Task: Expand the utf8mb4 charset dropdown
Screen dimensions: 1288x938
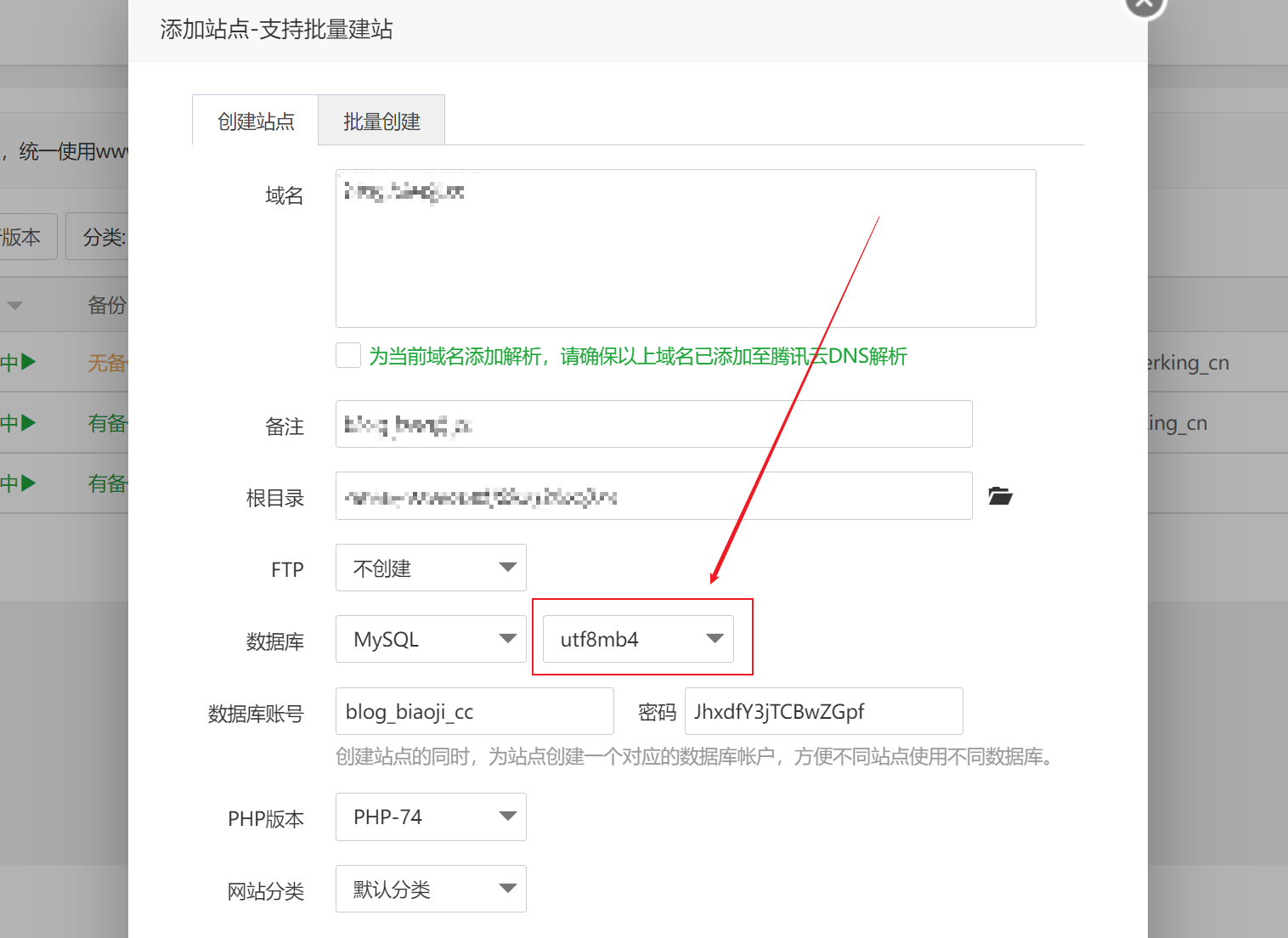Action: point(638,639)
